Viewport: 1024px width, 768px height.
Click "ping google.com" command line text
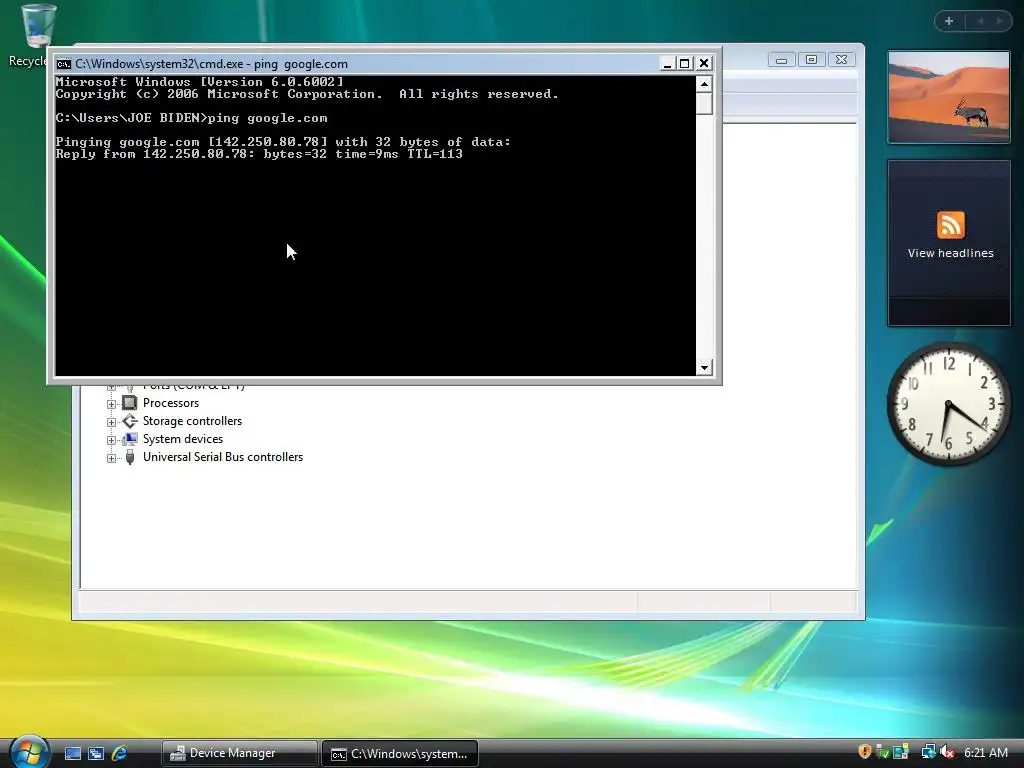click(x=268, y=118)
